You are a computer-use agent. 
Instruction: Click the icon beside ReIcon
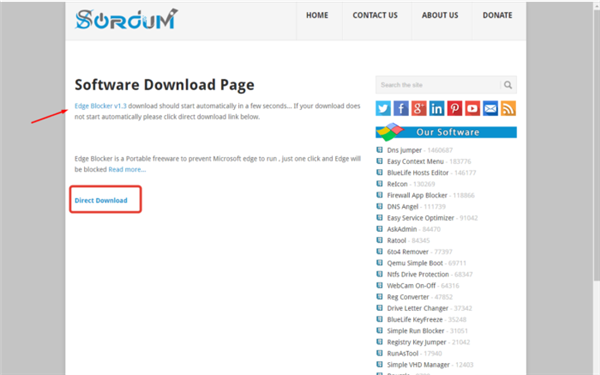(380, 184)
